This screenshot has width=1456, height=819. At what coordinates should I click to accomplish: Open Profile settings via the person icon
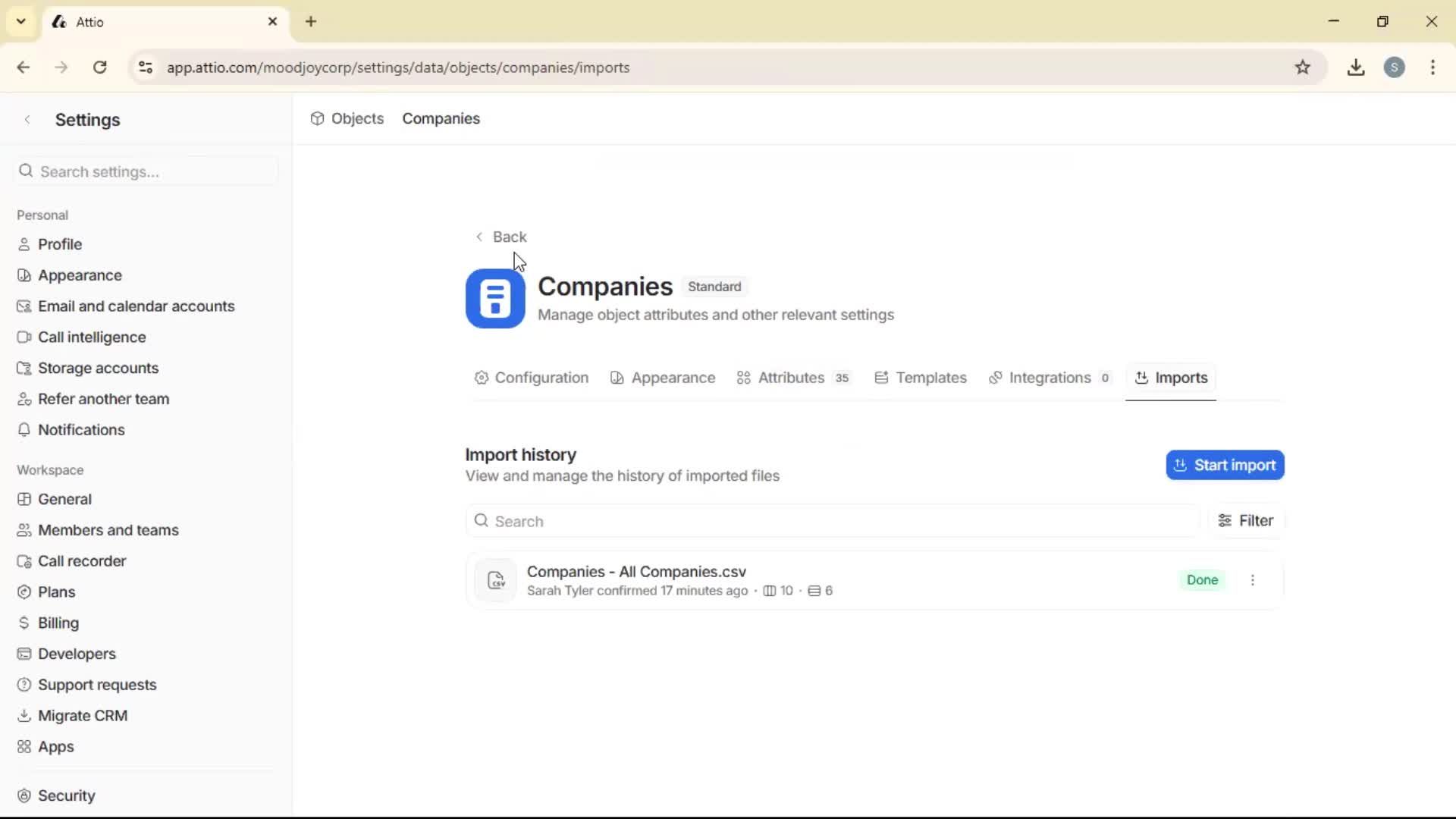tap(24, 244)
